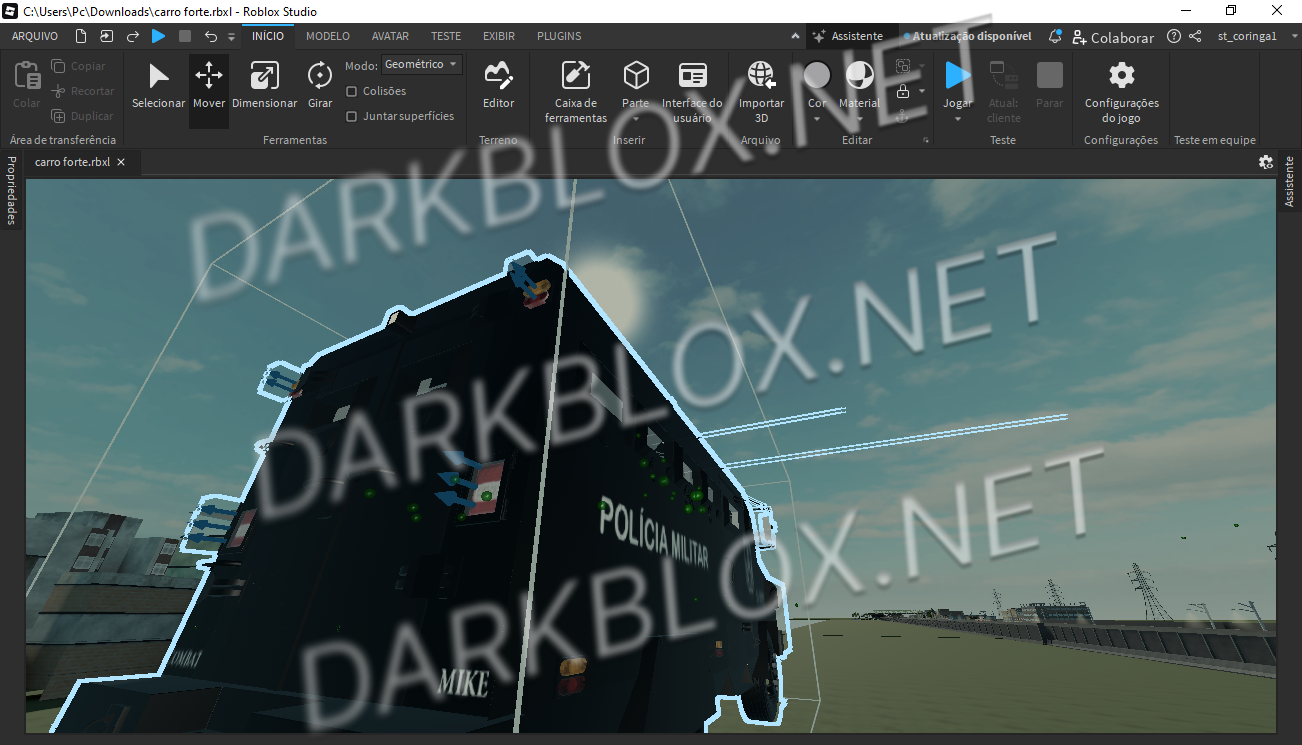The image size is (1302, 745).
Task: Open Interface do usuário panel
Action: click(692, 92)
